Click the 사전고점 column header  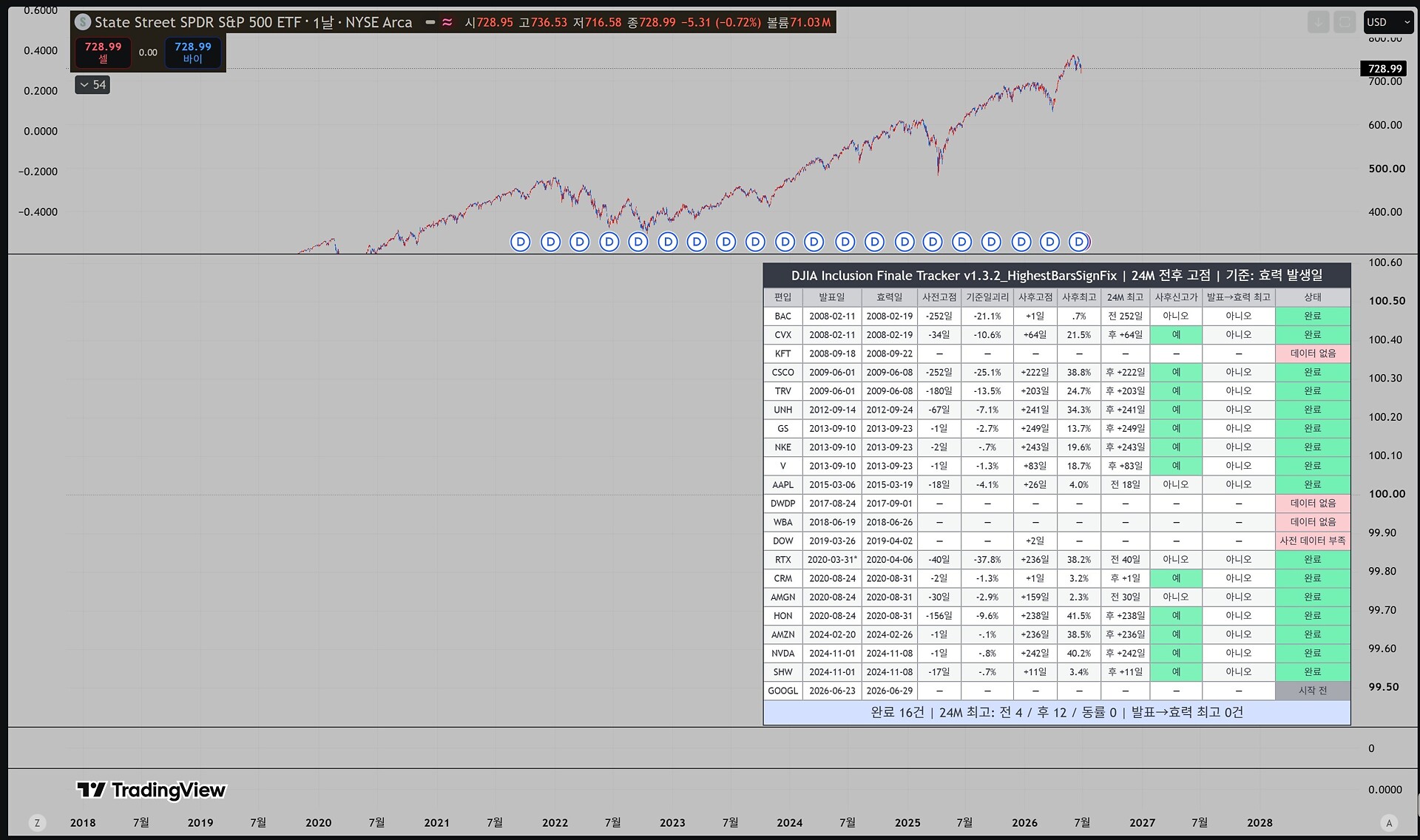pyautogui.click(x=939, y=297)
